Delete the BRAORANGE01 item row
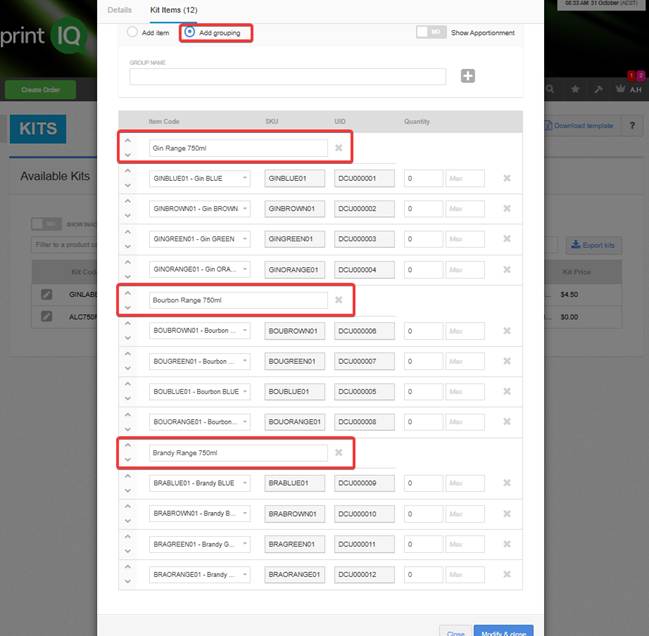 coord(507,574)
